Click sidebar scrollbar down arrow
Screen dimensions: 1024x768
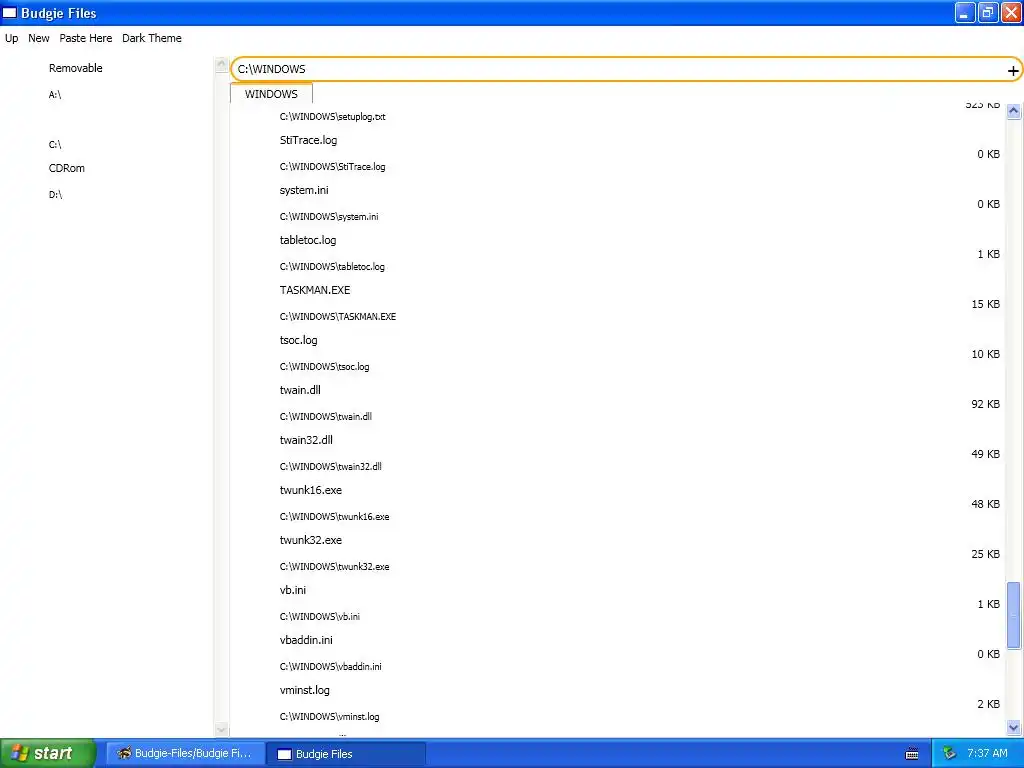tap(221, 729)
